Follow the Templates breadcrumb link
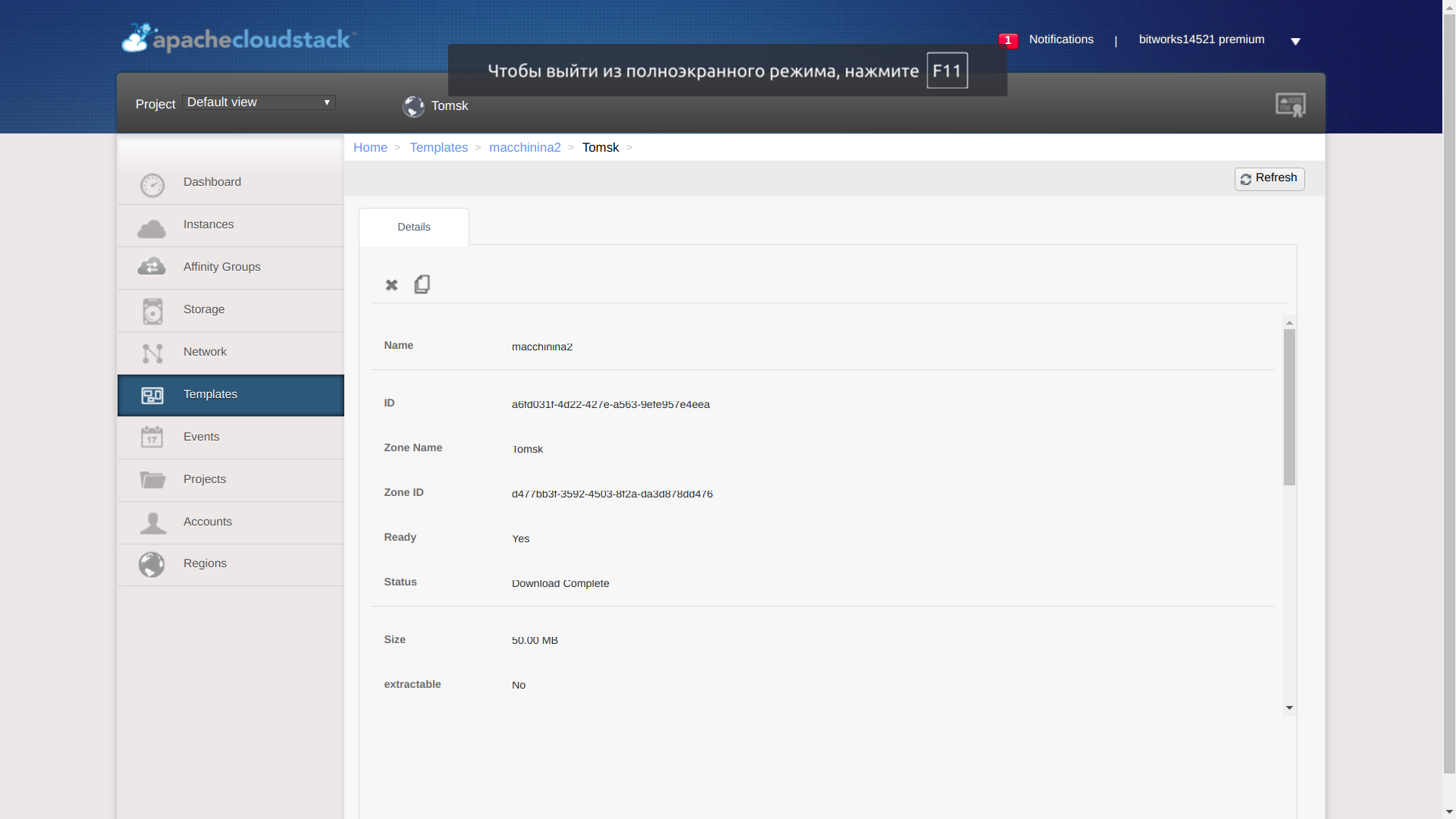This screenshot has height=819, width=1456. 438,148
